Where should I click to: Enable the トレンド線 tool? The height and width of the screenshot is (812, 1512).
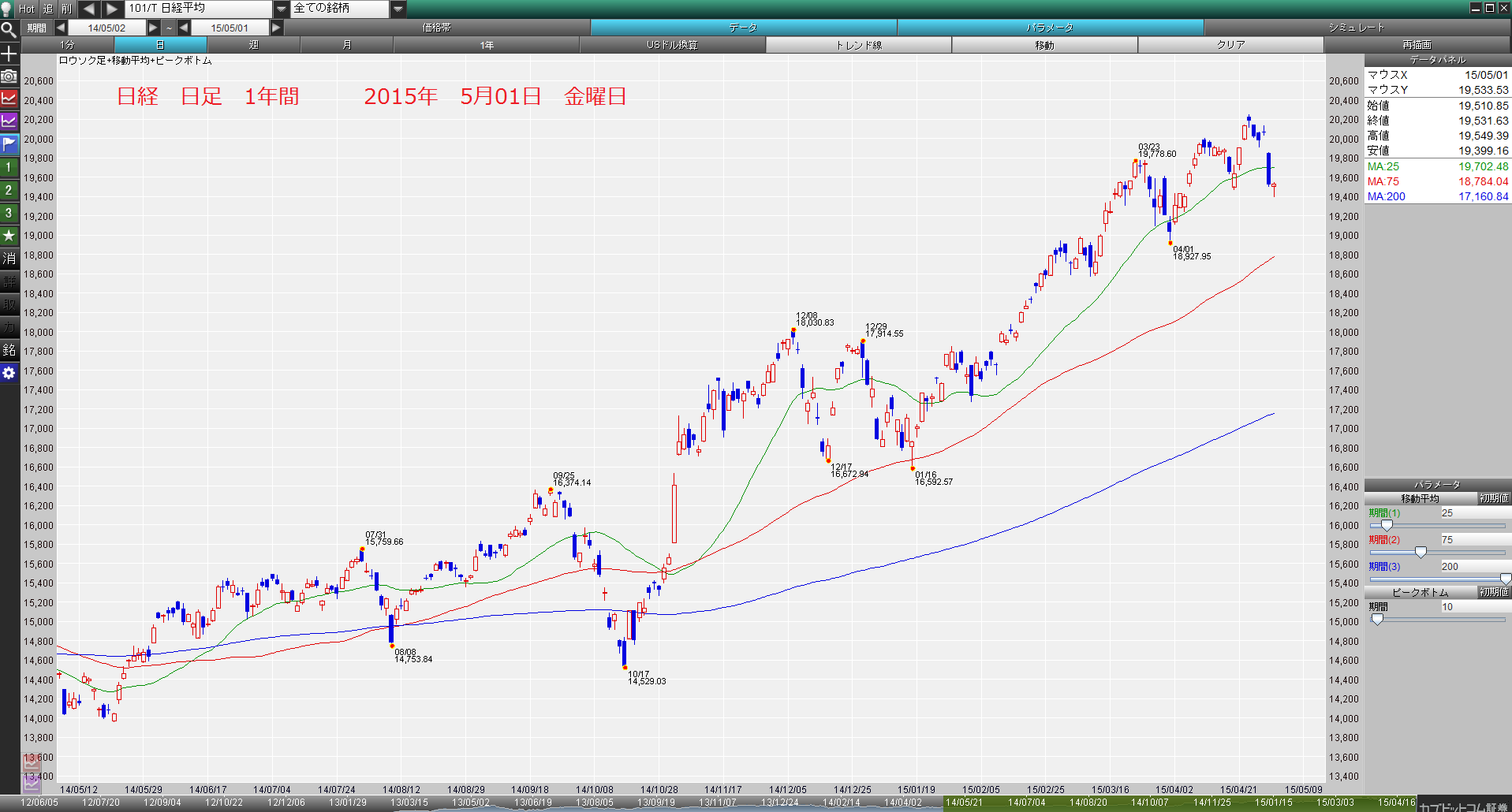(859, 45)
